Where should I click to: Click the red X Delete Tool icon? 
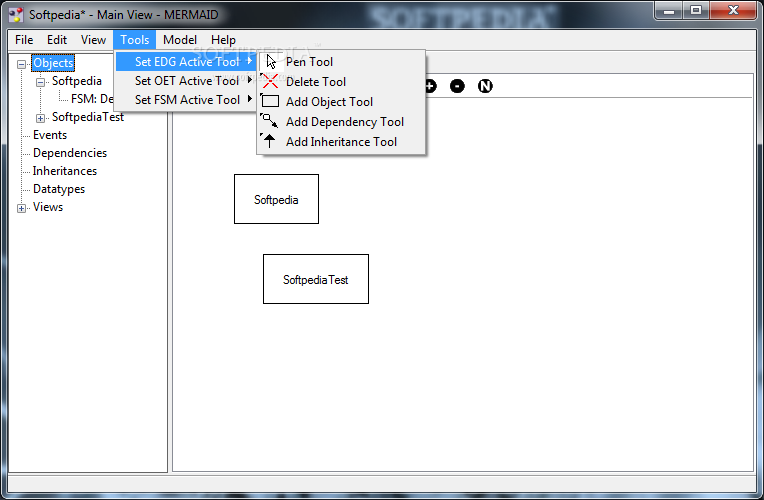(x=270, y=81)
